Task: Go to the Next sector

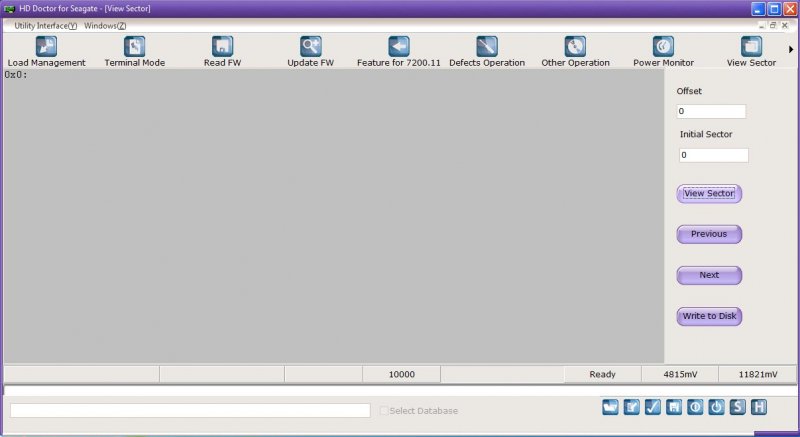Action: (x=709, y=275)
